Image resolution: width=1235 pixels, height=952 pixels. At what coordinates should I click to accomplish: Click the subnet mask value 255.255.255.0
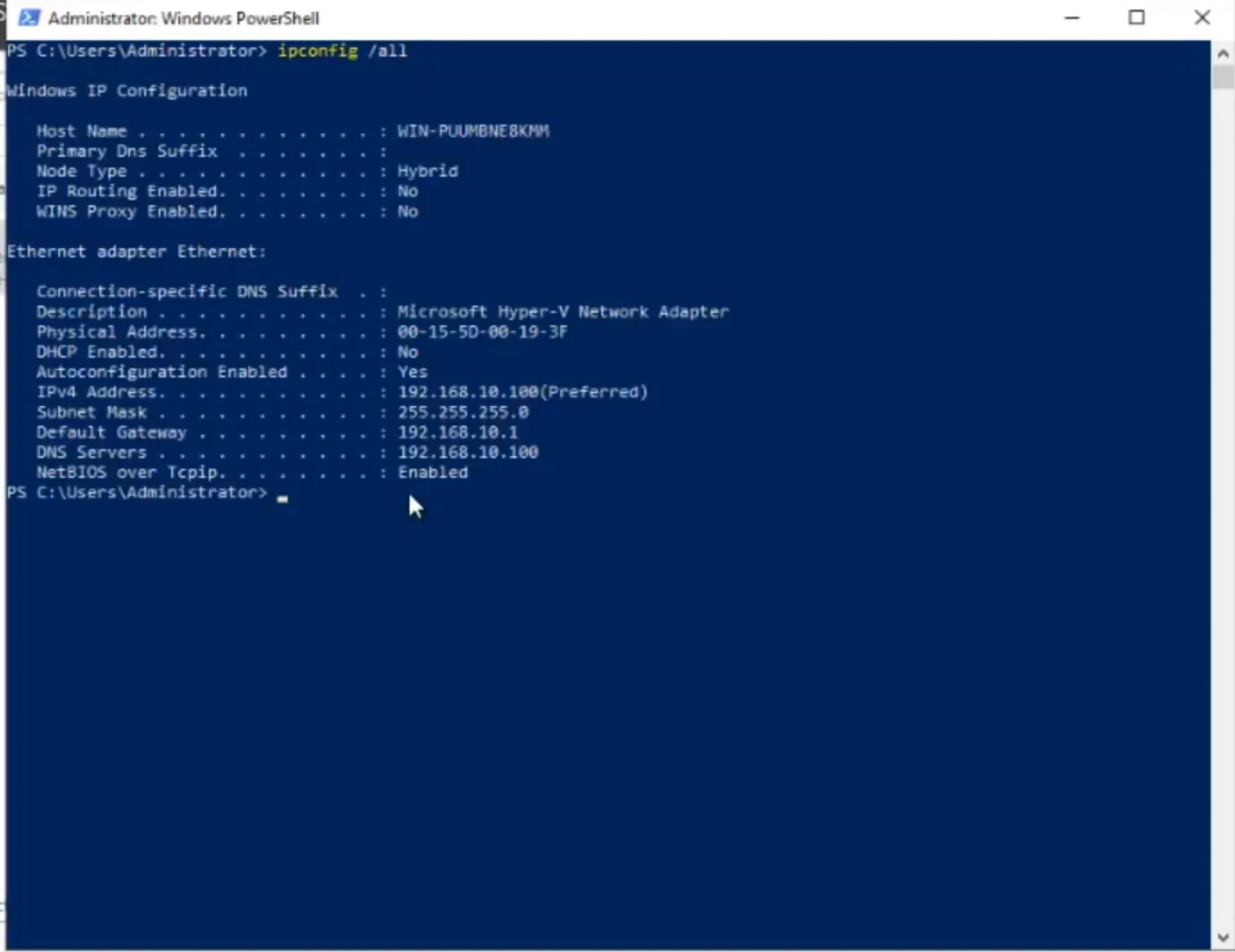pyautogui.click(x=462, y=412)
